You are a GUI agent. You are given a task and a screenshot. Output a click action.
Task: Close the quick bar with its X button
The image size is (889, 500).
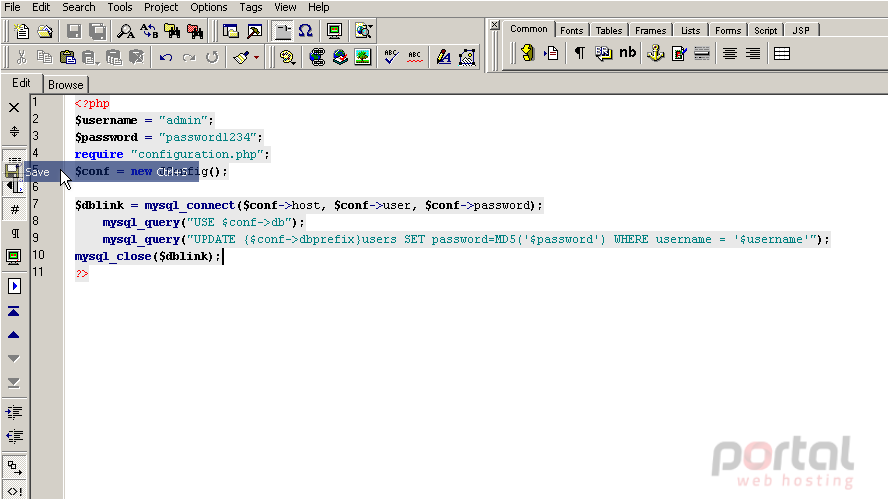[494, 25]
